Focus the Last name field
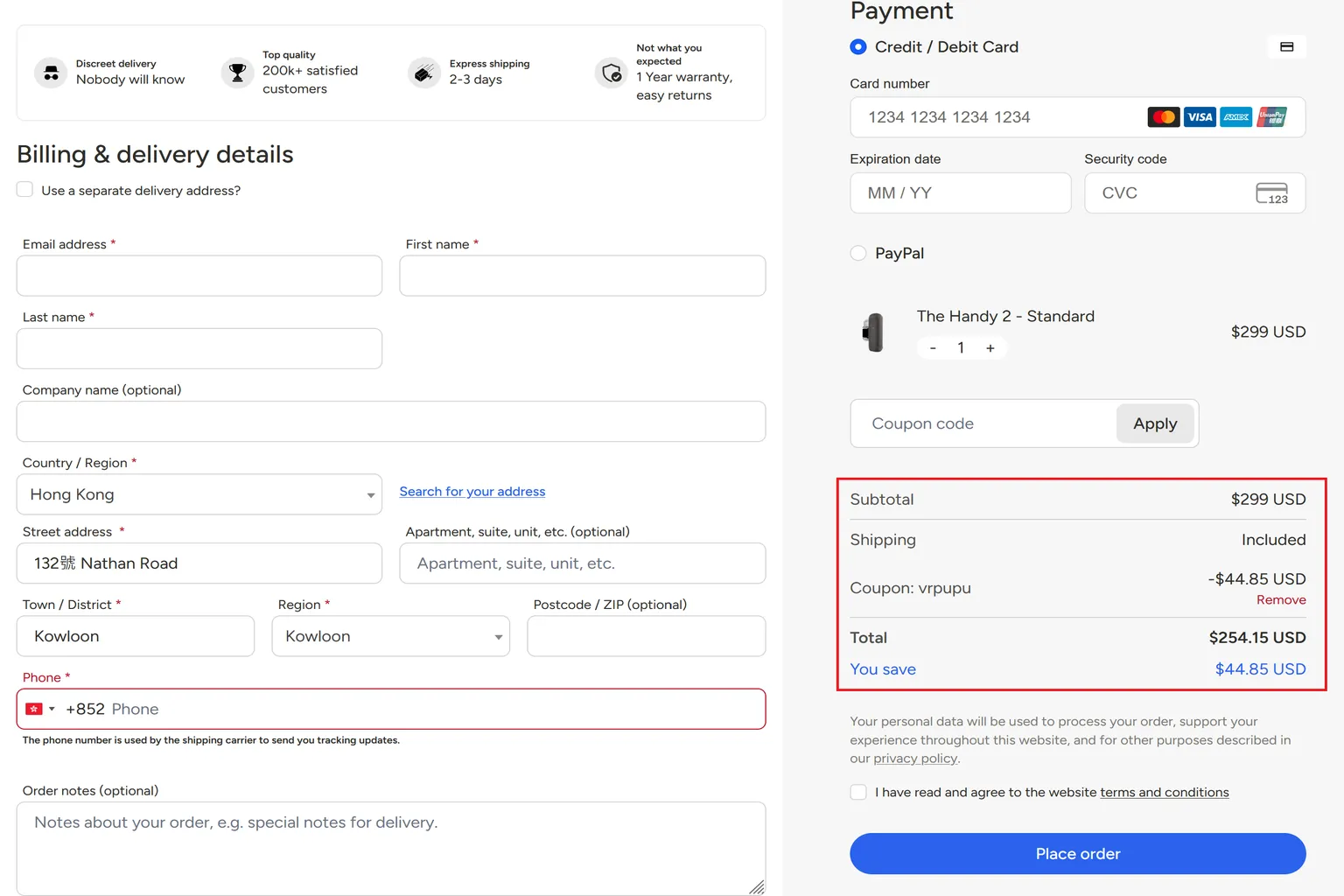Image resolution: width=1344 pixels, height=896 pixels. (199, 348)
